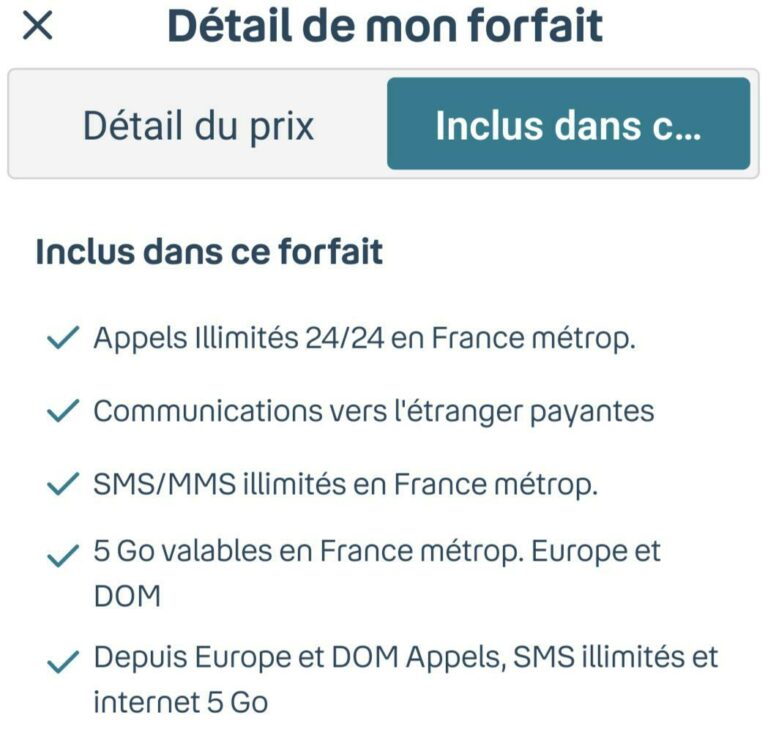Click the checkmark beside Appels Illimités 24/24

[x=63, y=339]
